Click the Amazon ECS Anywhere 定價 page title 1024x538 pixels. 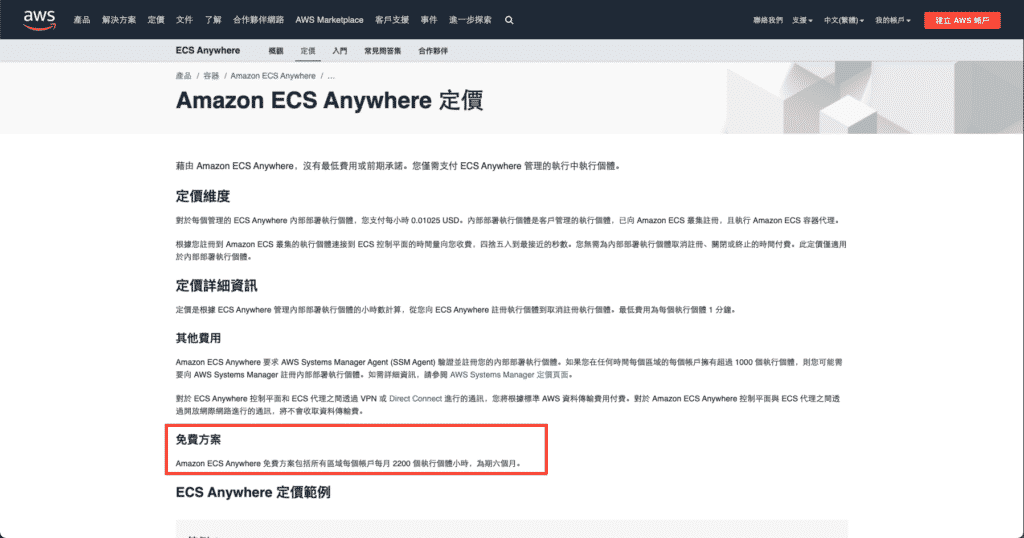tap(329, 101)
